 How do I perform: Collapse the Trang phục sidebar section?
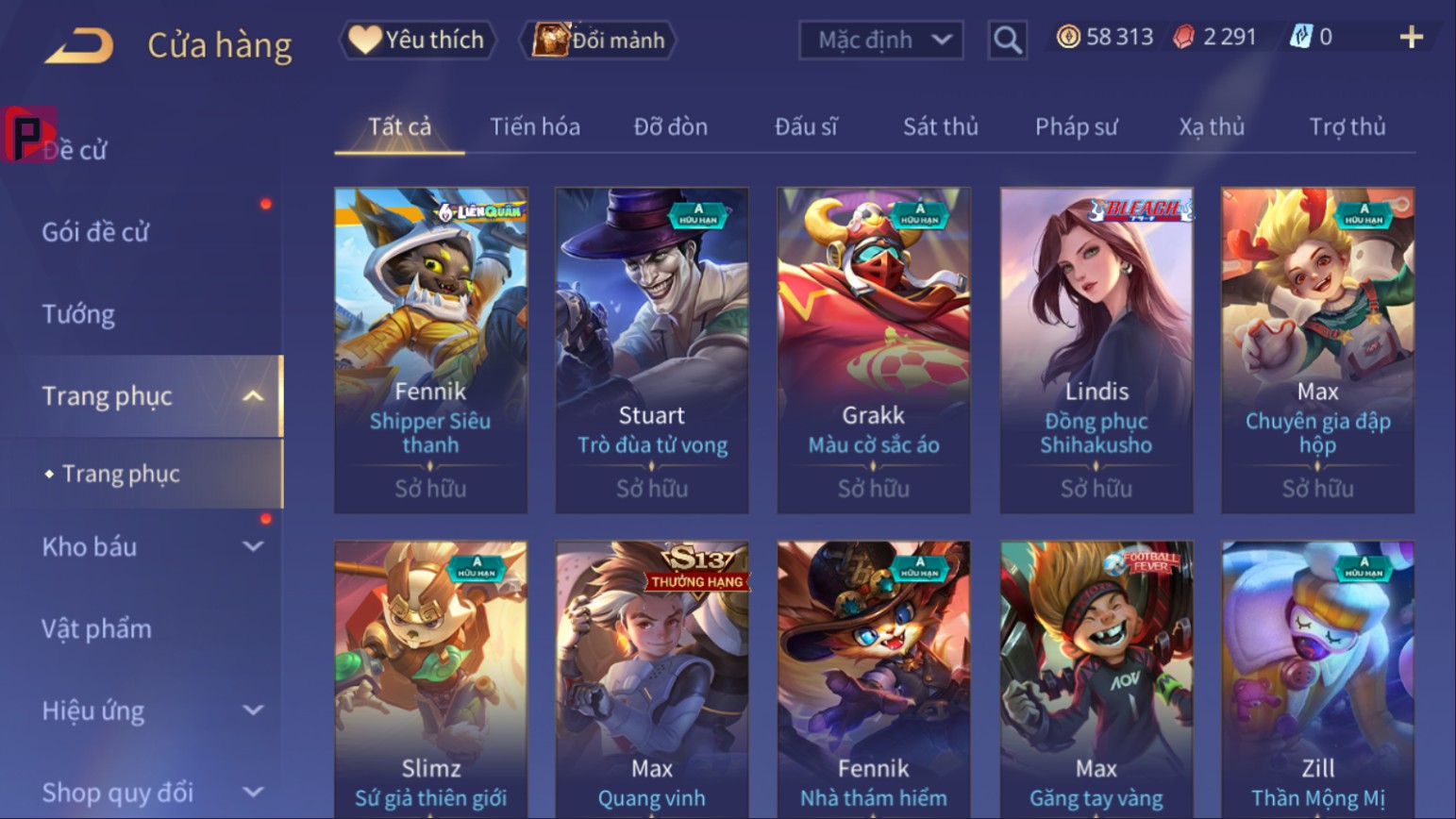pos(253,396)
